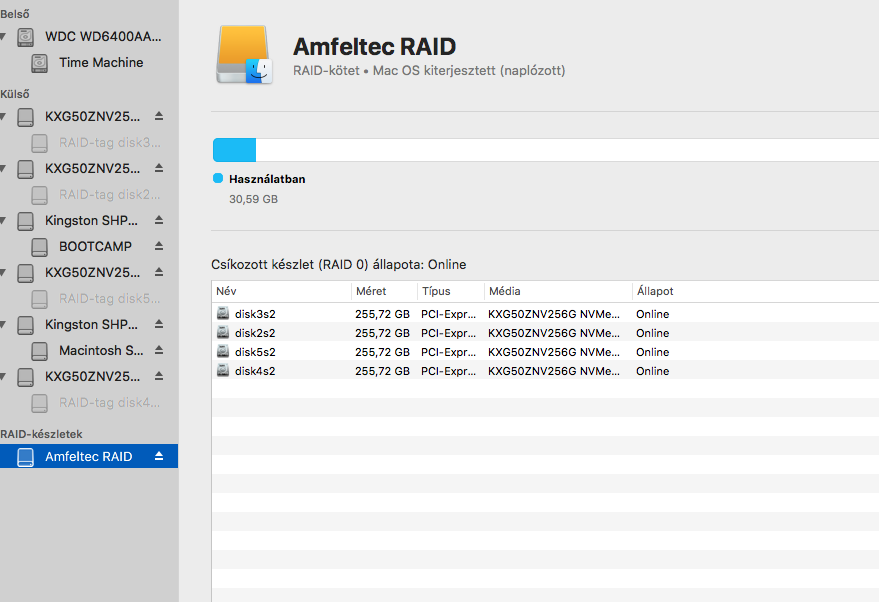Click the Time Machine volume icon
Image resolution: width=879 pixels, height=602 pixels.
39,63
